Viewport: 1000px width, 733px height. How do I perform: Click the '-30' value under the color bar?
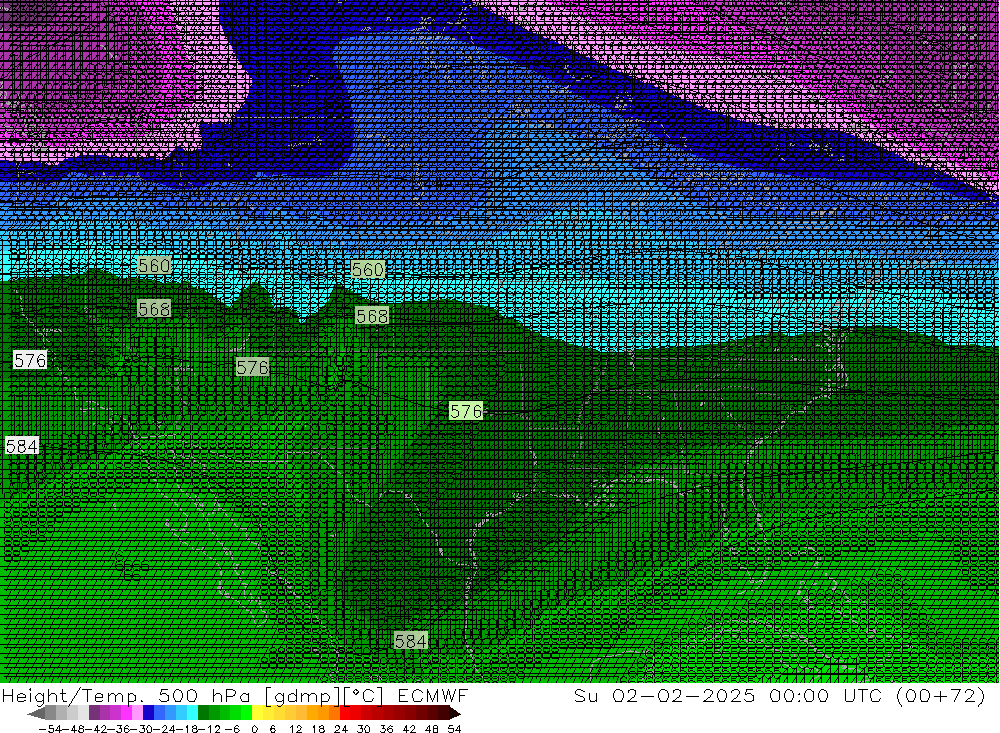pyautogui.click(x=142, y=729)
